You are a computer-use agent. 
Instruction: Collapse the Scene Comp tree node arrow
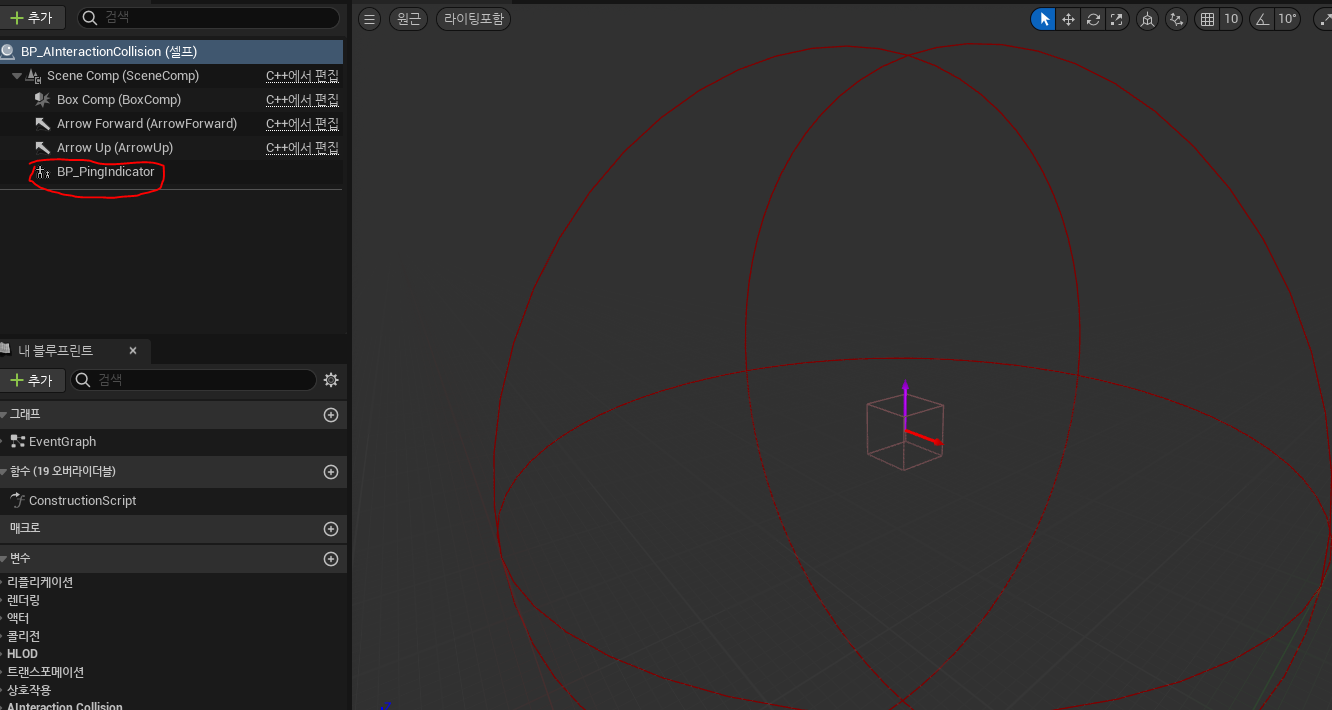point(17,76)
